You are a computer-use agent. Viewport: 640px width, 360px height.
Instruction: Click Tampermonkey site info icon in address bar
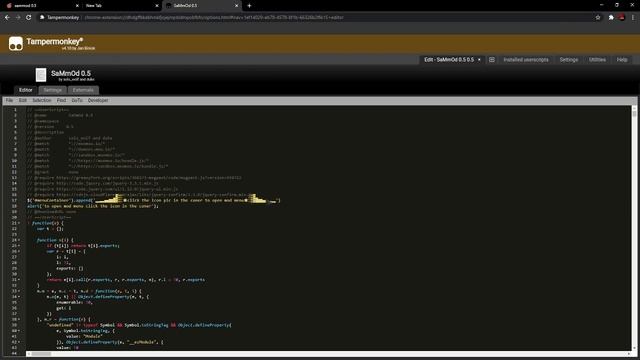click(x=42, y=18)
